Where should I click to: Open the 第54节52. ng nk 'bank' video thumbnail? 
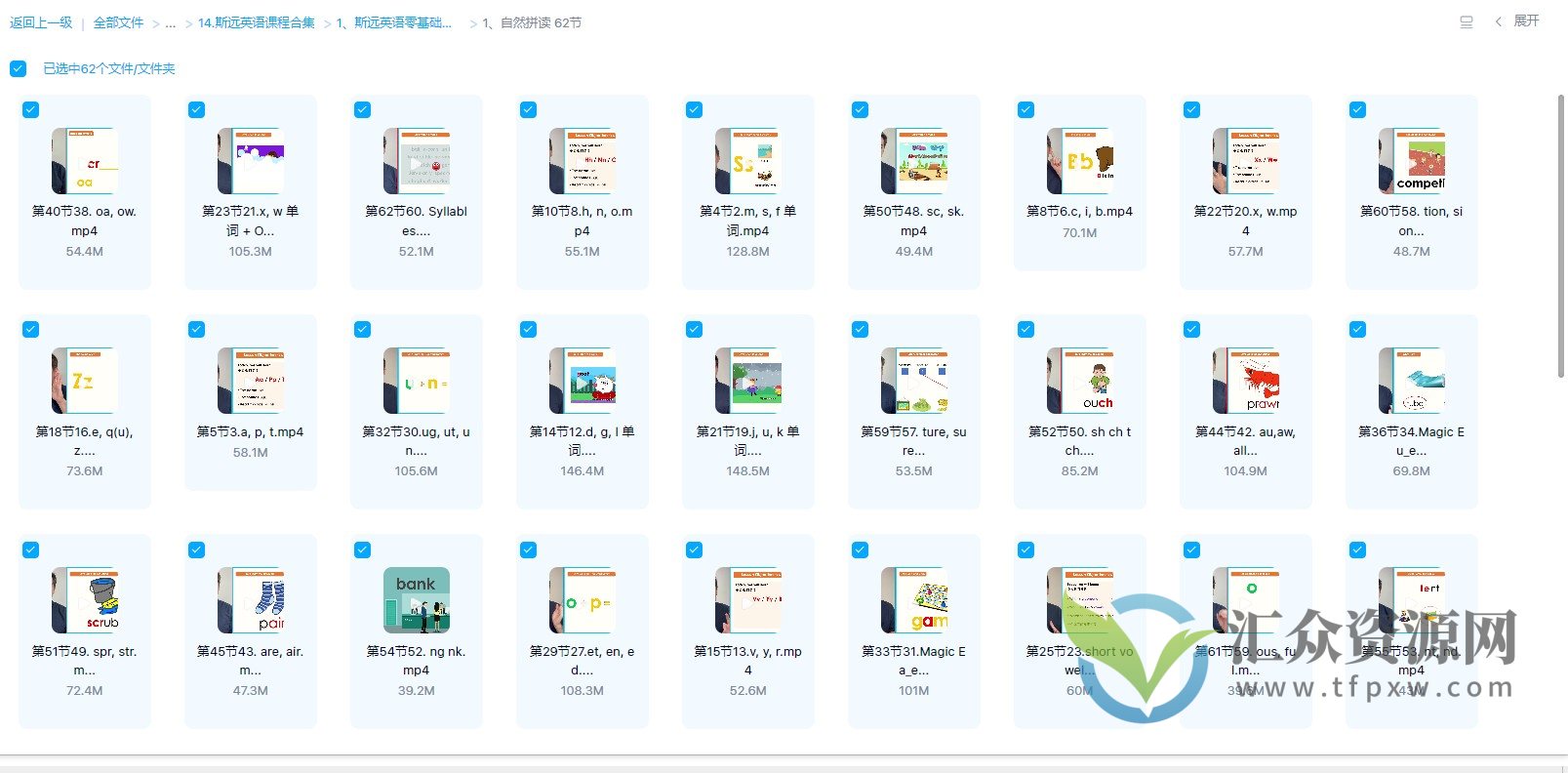click(417, 600)
